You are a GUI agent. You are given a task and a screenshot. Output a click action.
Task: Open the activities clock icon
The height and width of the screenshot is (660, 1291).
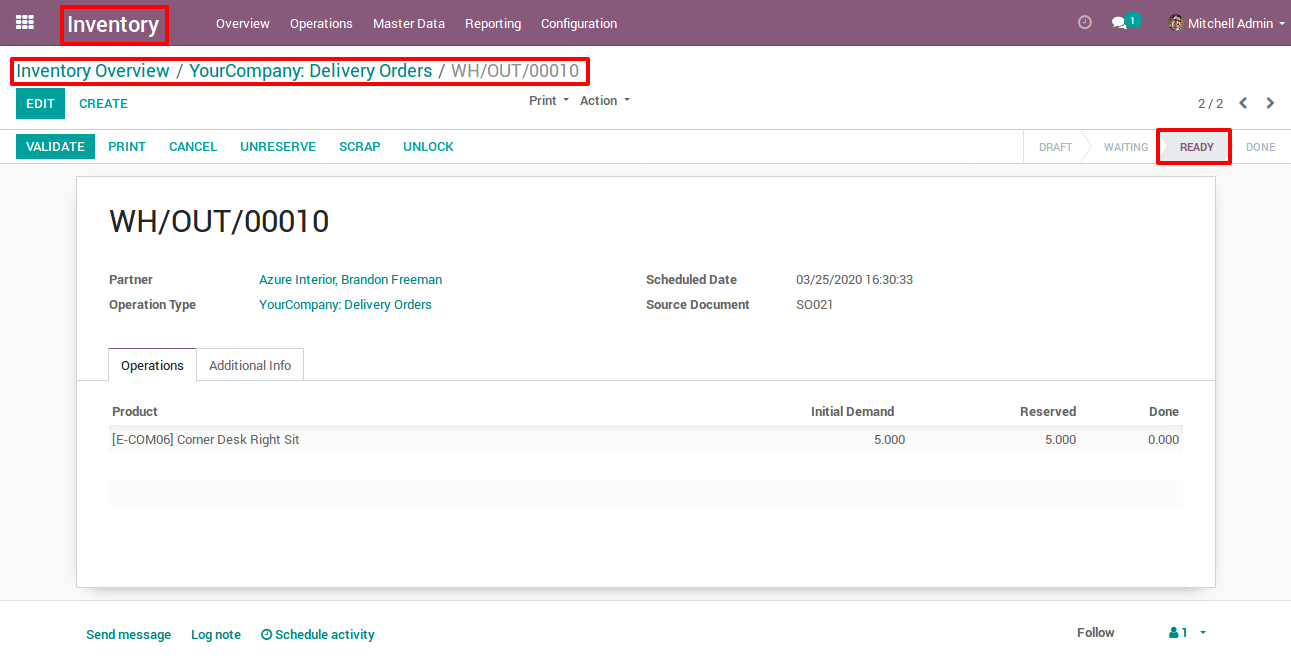[x=1085, y=23]
